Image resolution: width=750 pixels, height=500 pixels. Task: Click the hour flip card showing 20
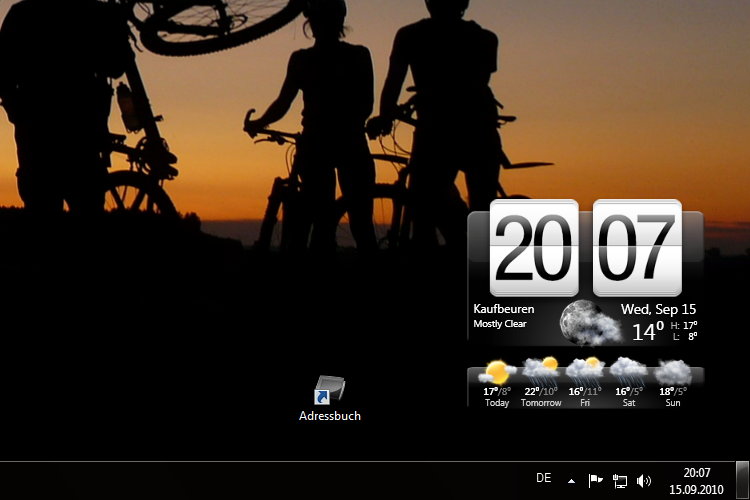coord(533,248)
